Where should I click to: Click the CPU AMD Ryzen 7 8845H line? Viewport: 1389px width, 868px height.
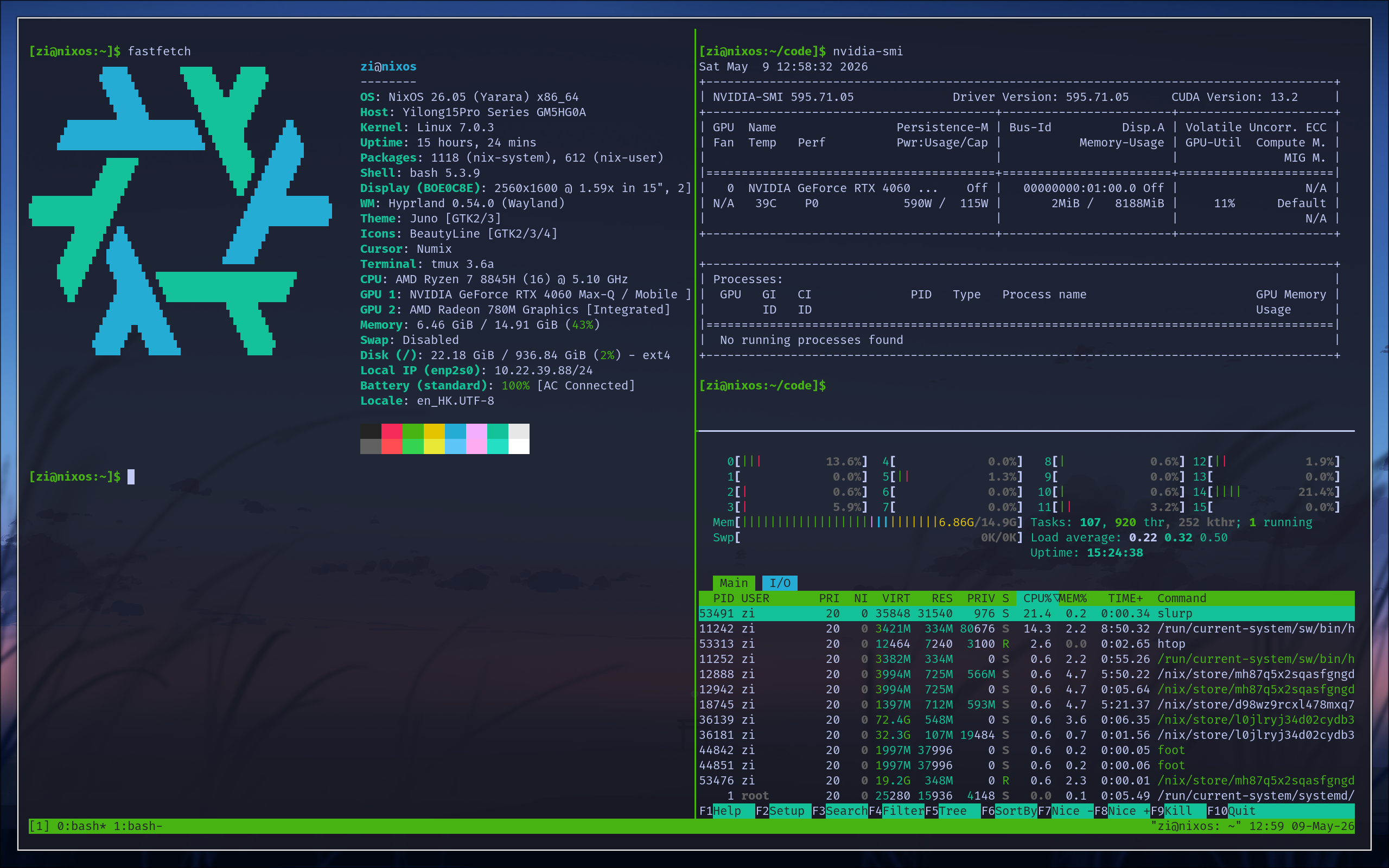494,279
